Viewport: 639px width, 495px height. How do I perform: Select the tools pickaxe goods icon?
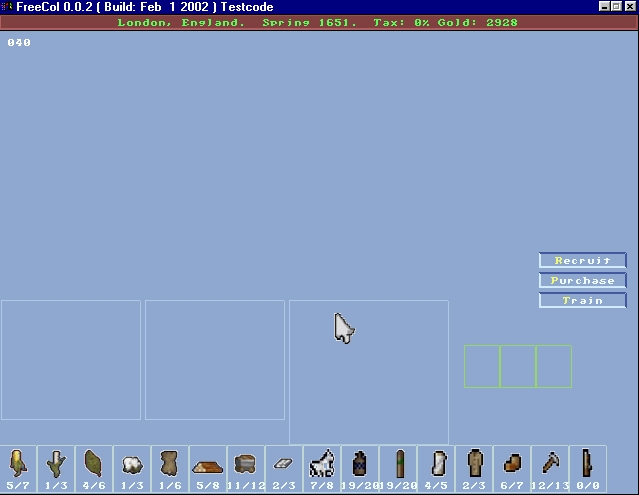[x=551, y=462]
